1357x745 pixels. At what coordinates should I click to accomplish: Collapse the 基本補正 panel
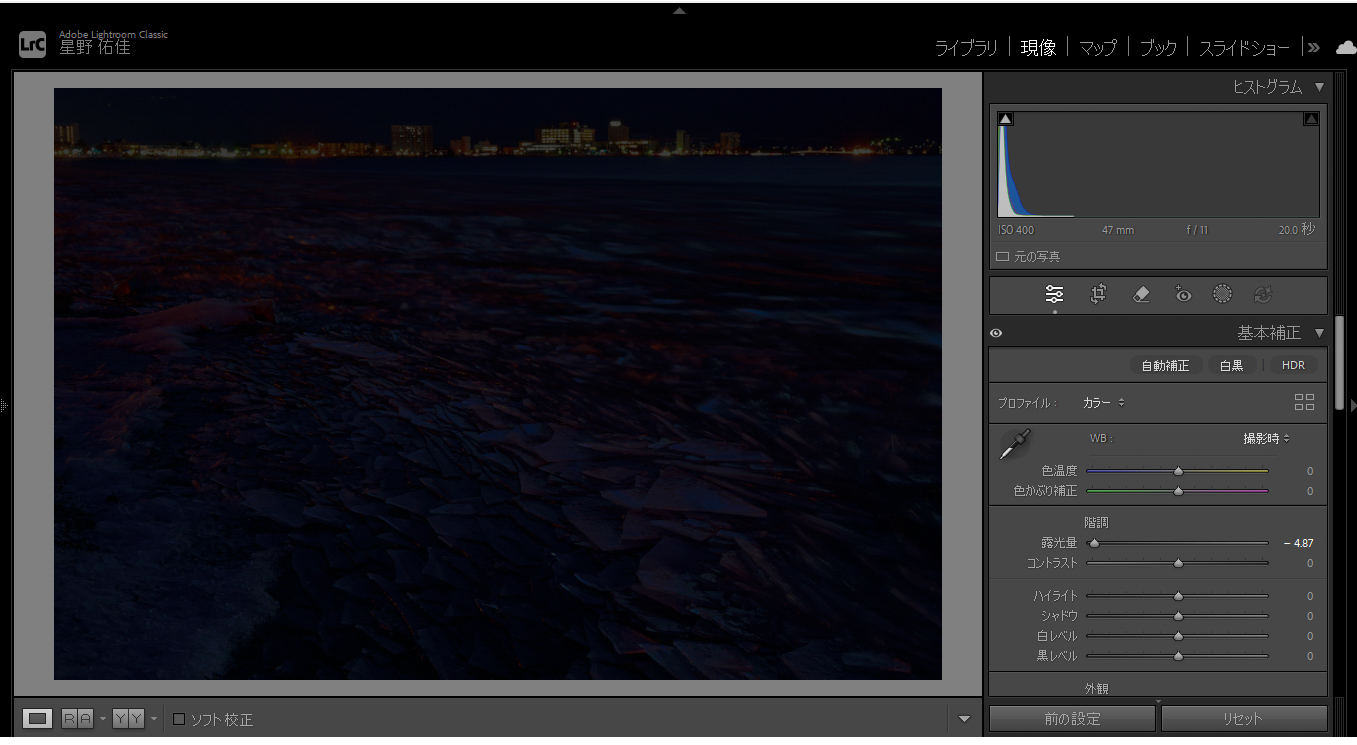click(1319, 333)
